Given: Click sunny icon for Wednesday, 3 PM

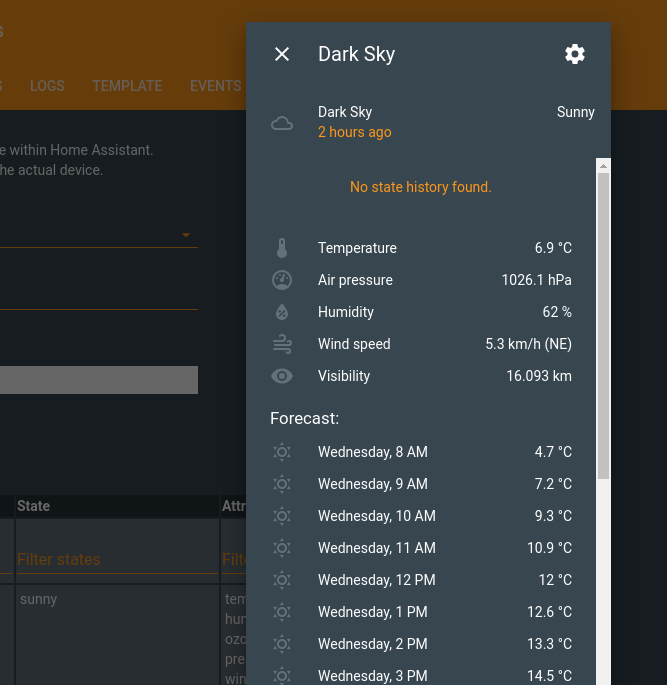Looking at the screenshot, I should (x=282, y=676).
